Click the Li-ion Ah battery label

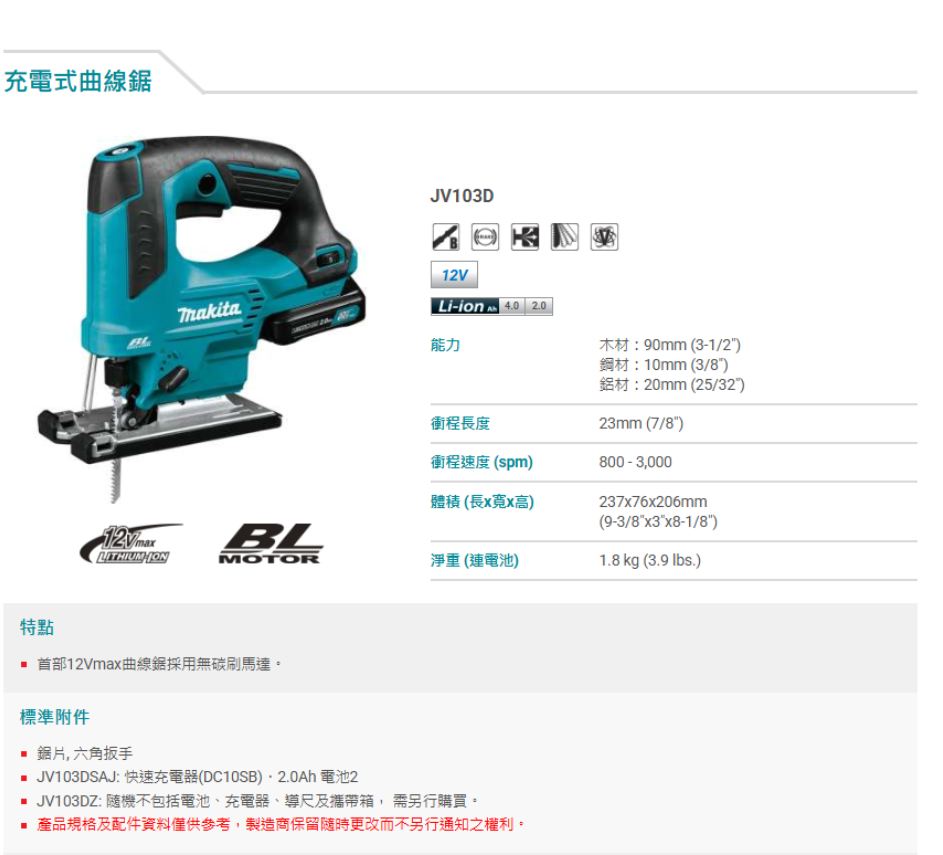click(x=465, y=306)
